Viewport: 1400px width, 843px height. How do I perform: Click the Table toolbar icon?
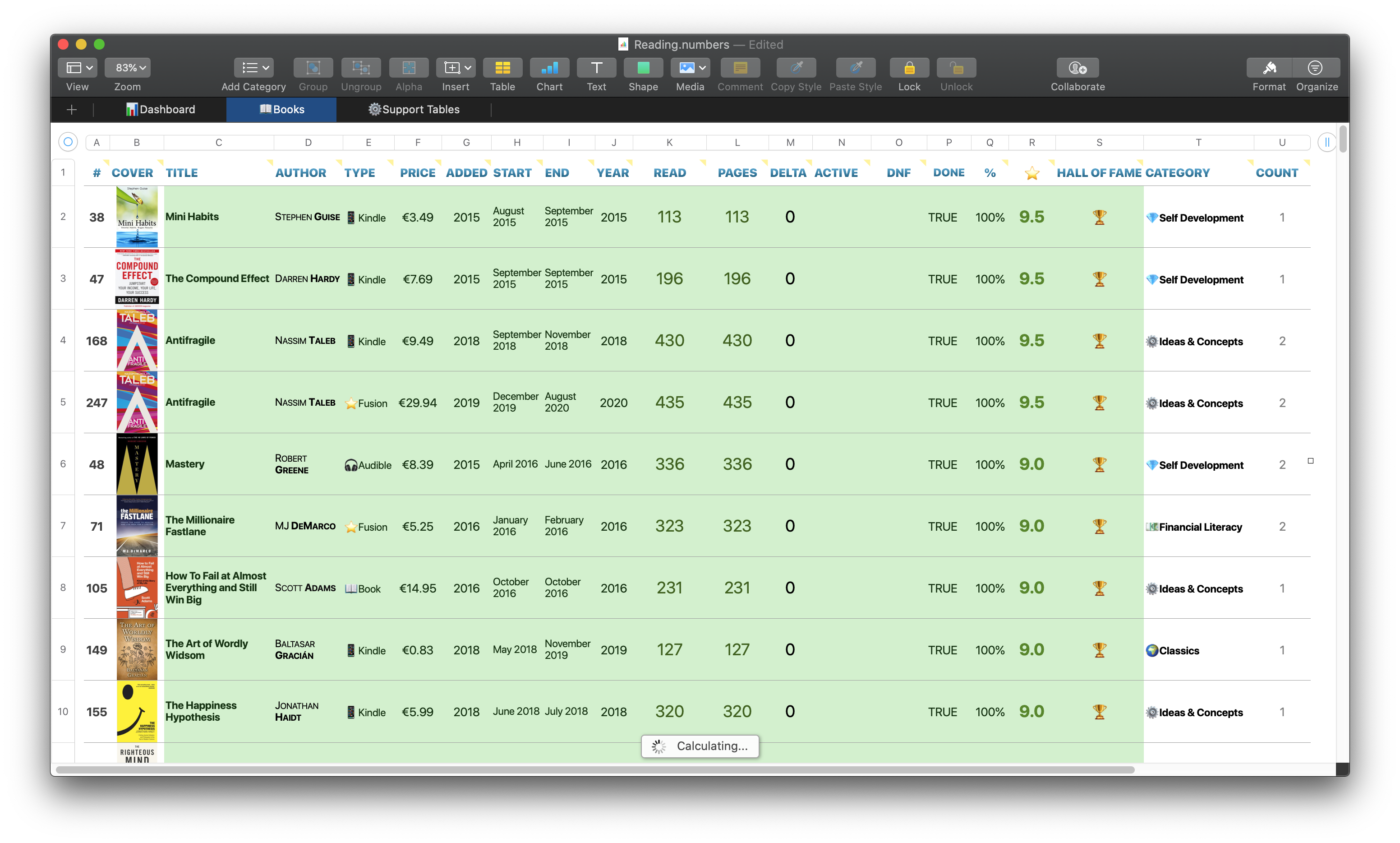pyautogui.click(x=502, y=68)
